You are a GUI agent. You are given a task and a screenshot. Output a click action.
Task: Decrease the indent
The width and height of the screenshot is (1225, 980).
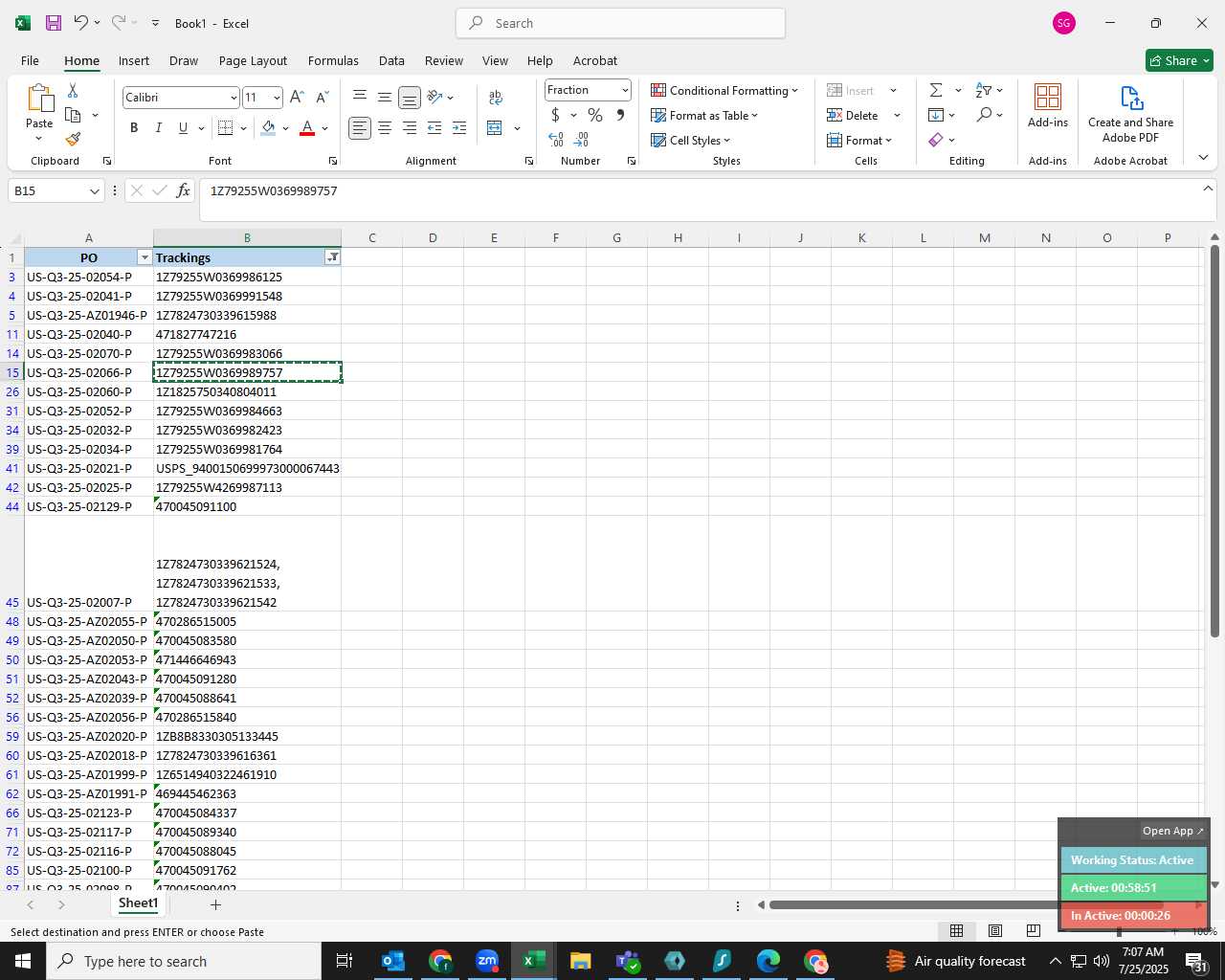point(434,128)
